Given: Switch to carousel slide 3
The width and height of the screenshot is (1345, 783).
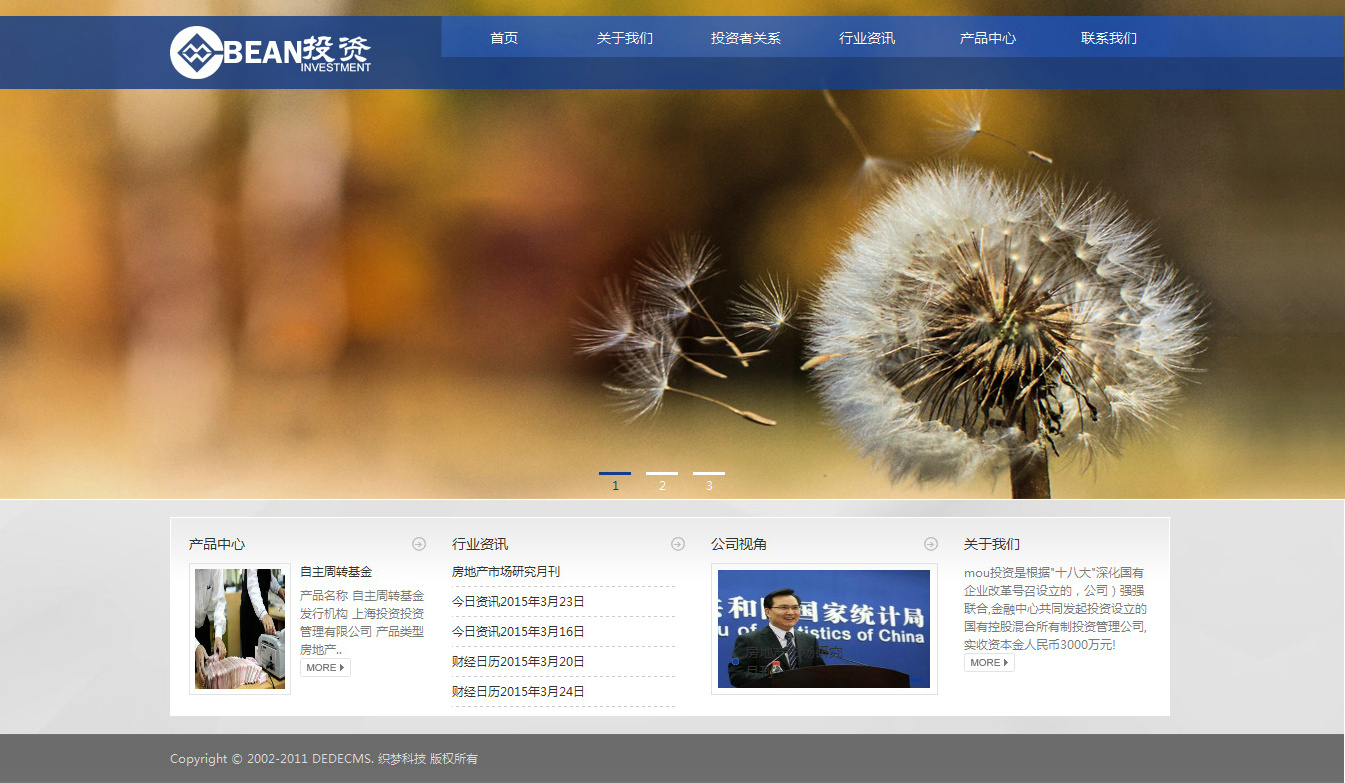Looking at the screenshot, I should [x=709, y=475].
